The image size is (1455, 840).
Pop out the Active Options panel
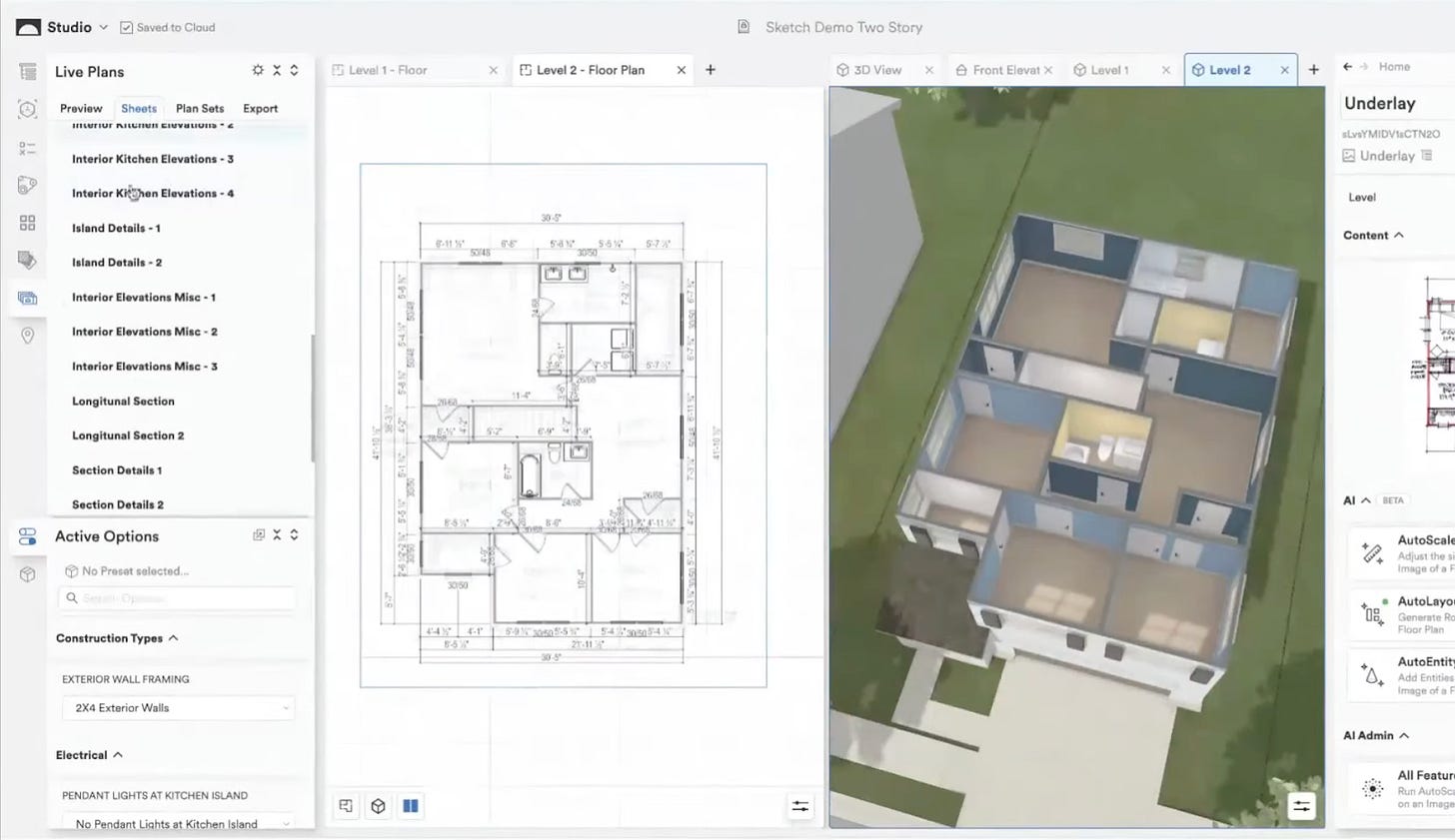pos(259,535)
